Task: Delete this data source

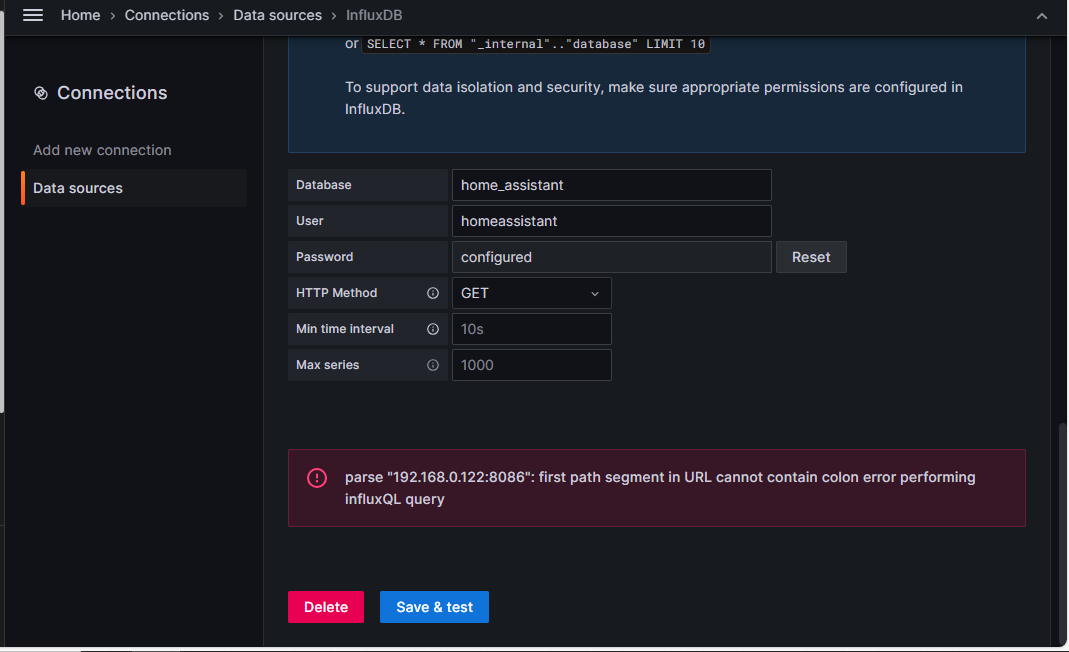Action: [x=326, y=607]
